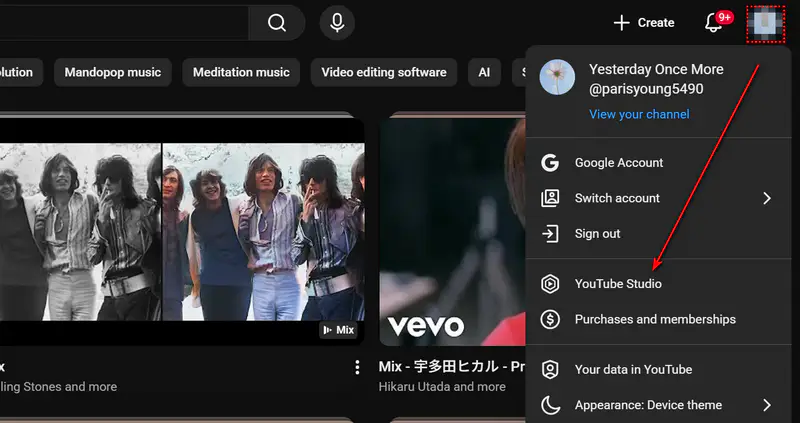This screenshot has height=423, width=800.
Task: Choose the AI filter chip
Action: [x=484, y=72]
